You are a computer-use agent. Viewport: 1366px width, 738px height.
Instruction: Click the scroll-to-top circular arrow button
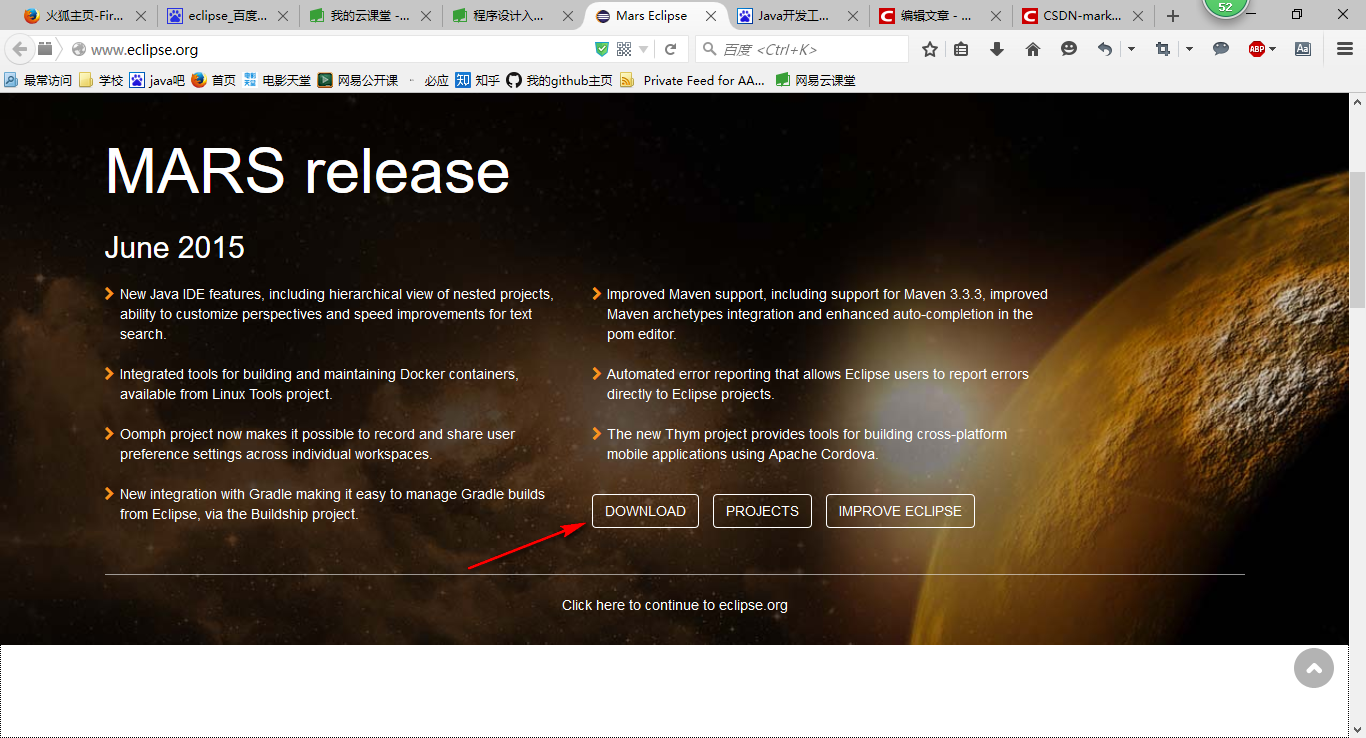(1314, 668)
